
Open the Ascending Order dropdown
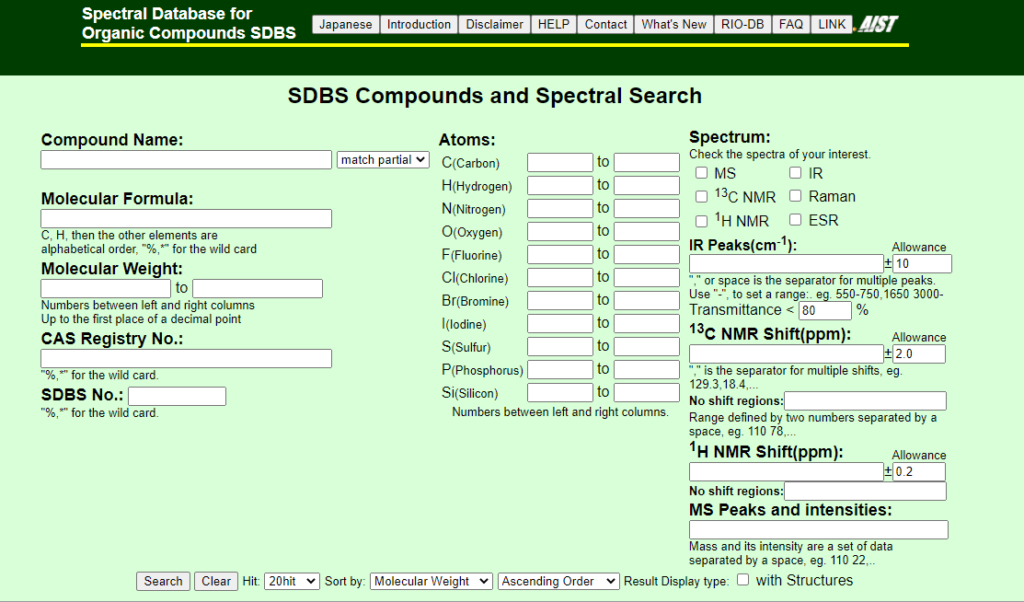(558, 581)
